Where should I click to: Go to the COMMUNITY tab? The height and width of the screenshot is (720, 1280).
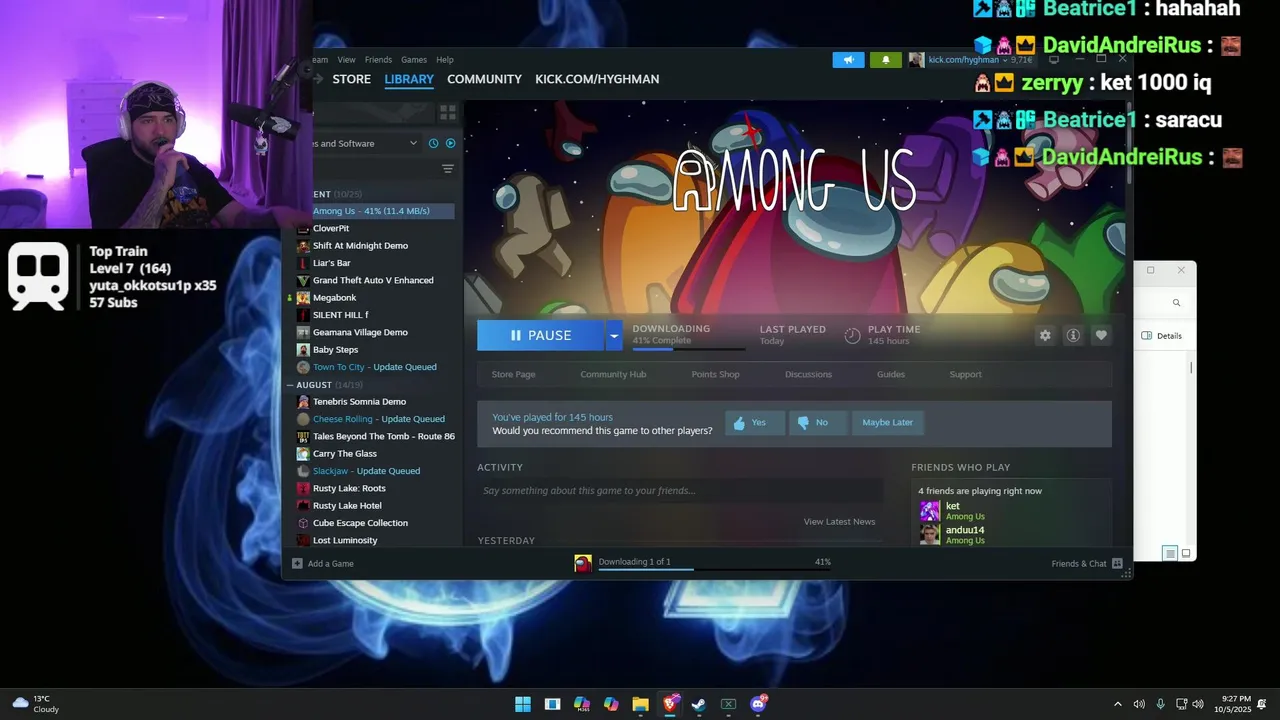click(484, 79)
